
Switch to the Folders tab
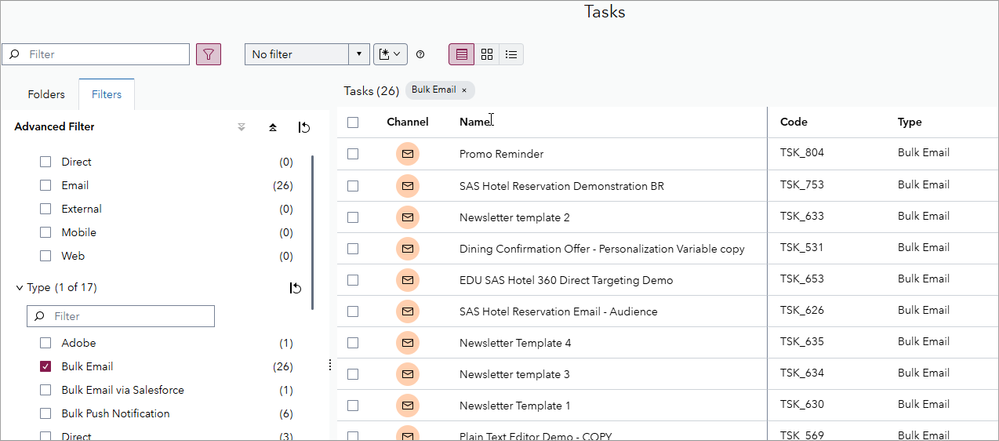(46, 94)
